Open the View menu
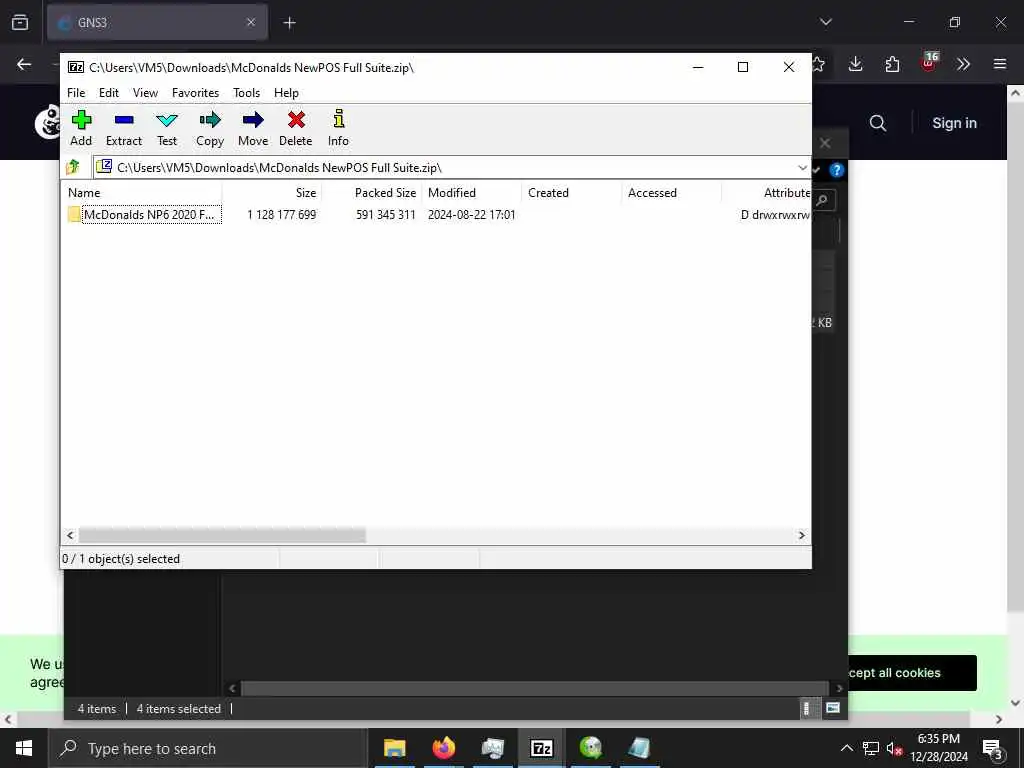 coord(145,93)
